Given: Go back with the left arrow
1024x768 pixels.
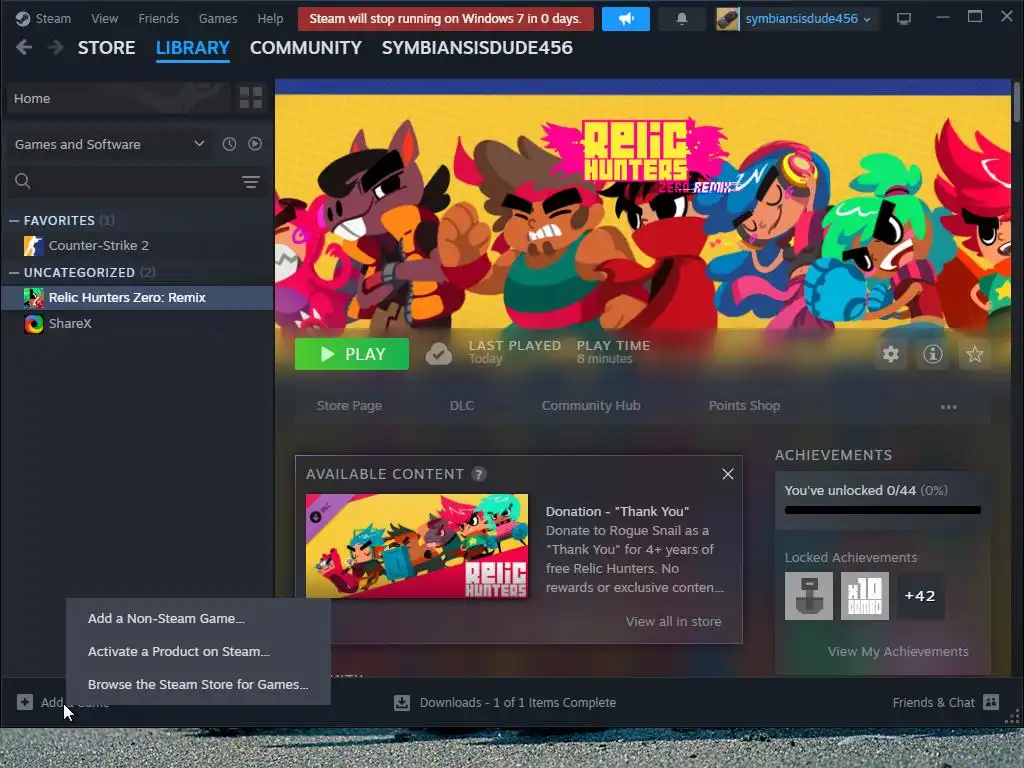Looking at the screenshot, I should point(24,47).
